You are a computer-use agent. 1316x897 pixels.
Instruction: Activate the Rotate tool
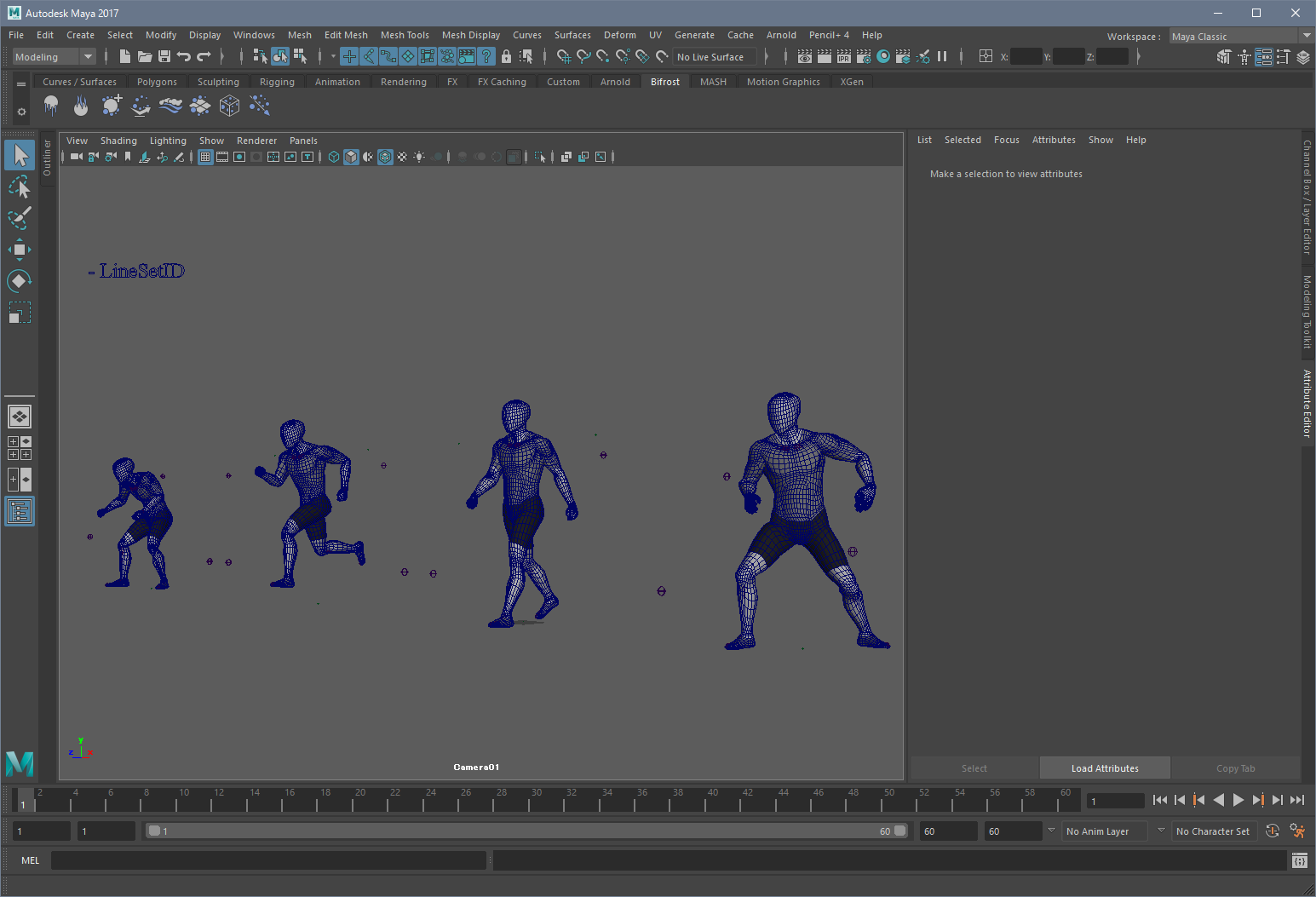point(19,281)
